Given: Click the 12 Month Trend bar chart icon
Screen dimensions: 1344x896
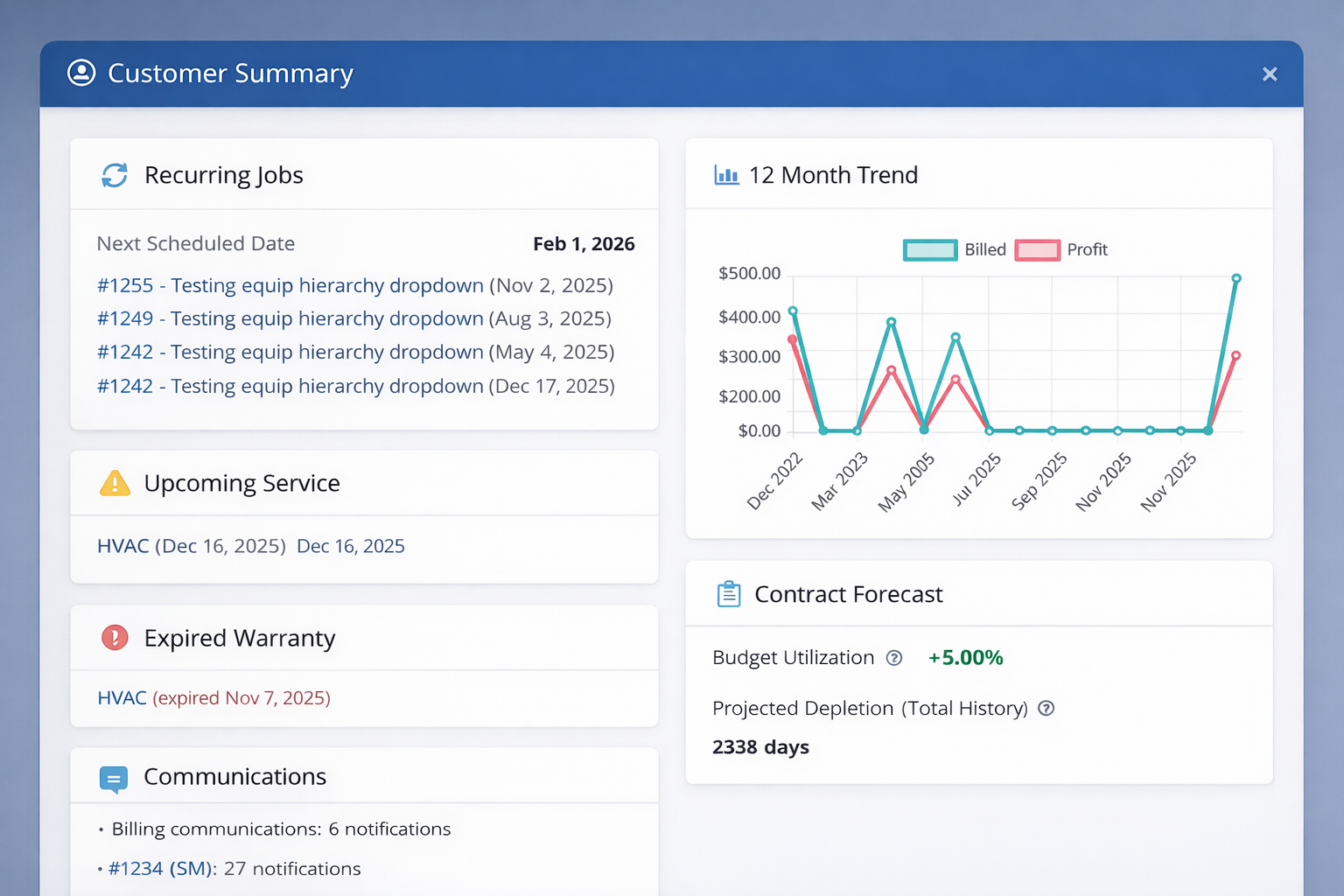Looking at the screenshot, I should pos(727,175).
